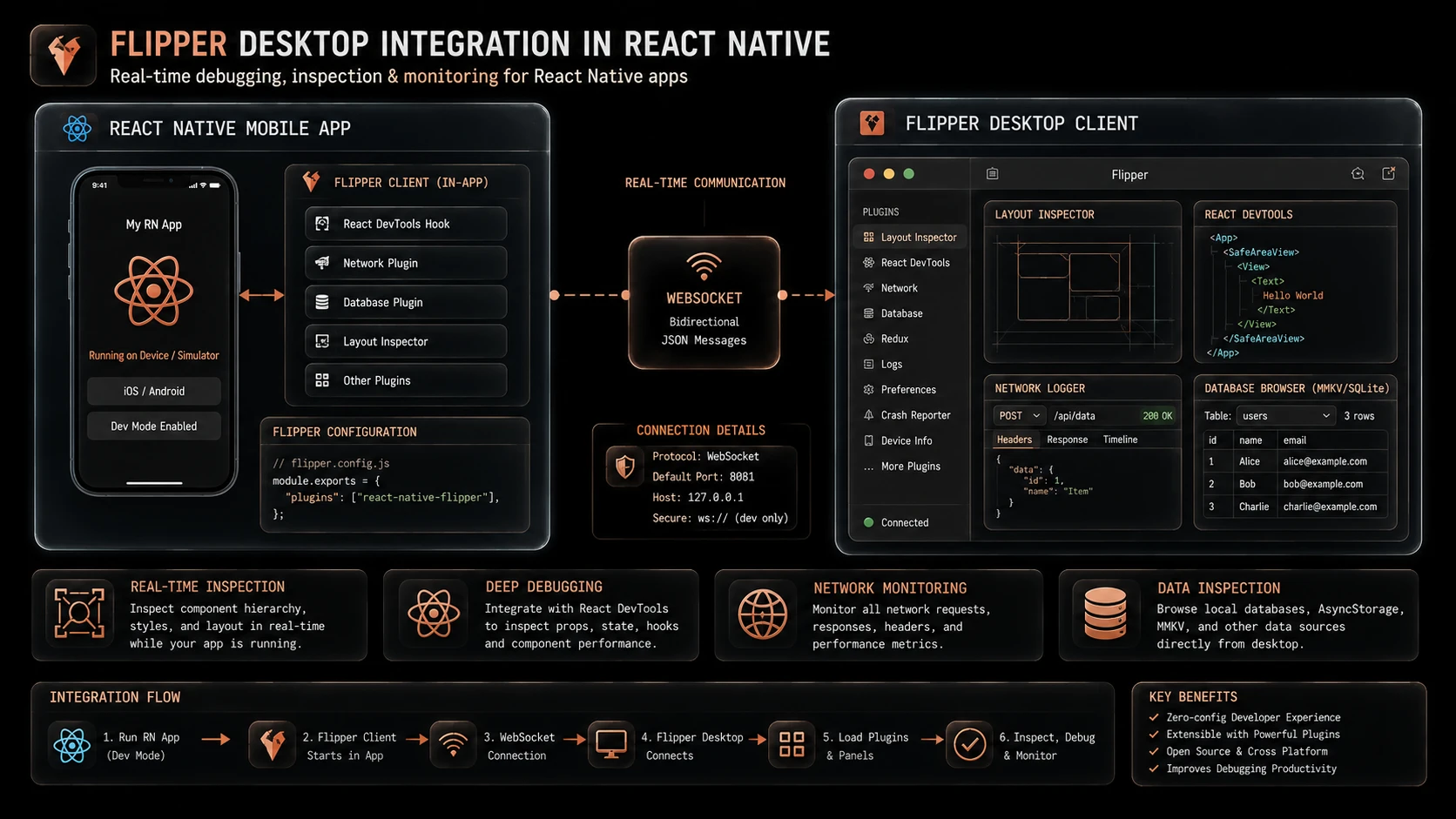
Task: Click the icon left of the Flipper window title
Action: pos(992,174)
